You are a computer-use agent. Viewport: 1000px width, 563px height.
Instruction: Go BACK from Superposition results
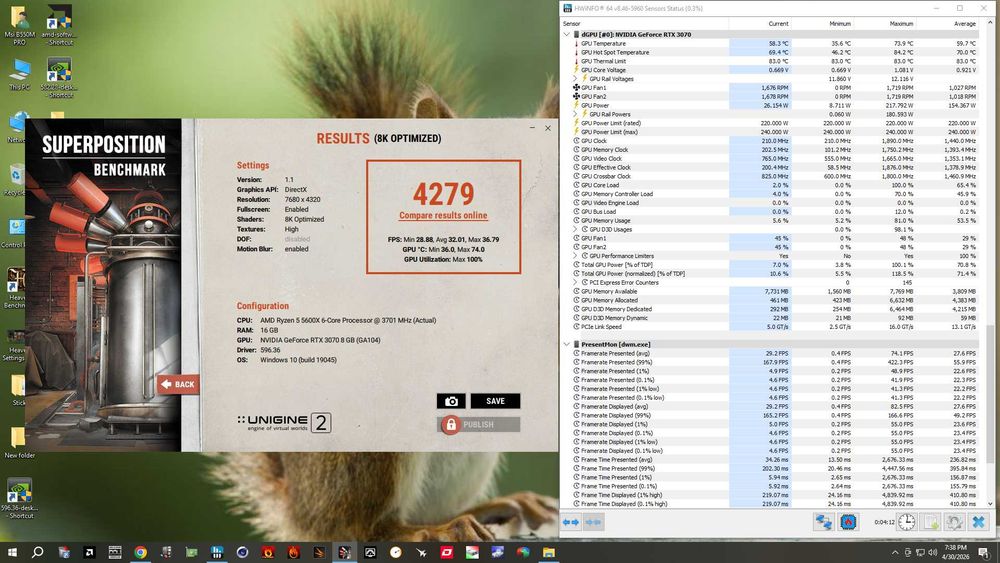(x=178, y=384)
